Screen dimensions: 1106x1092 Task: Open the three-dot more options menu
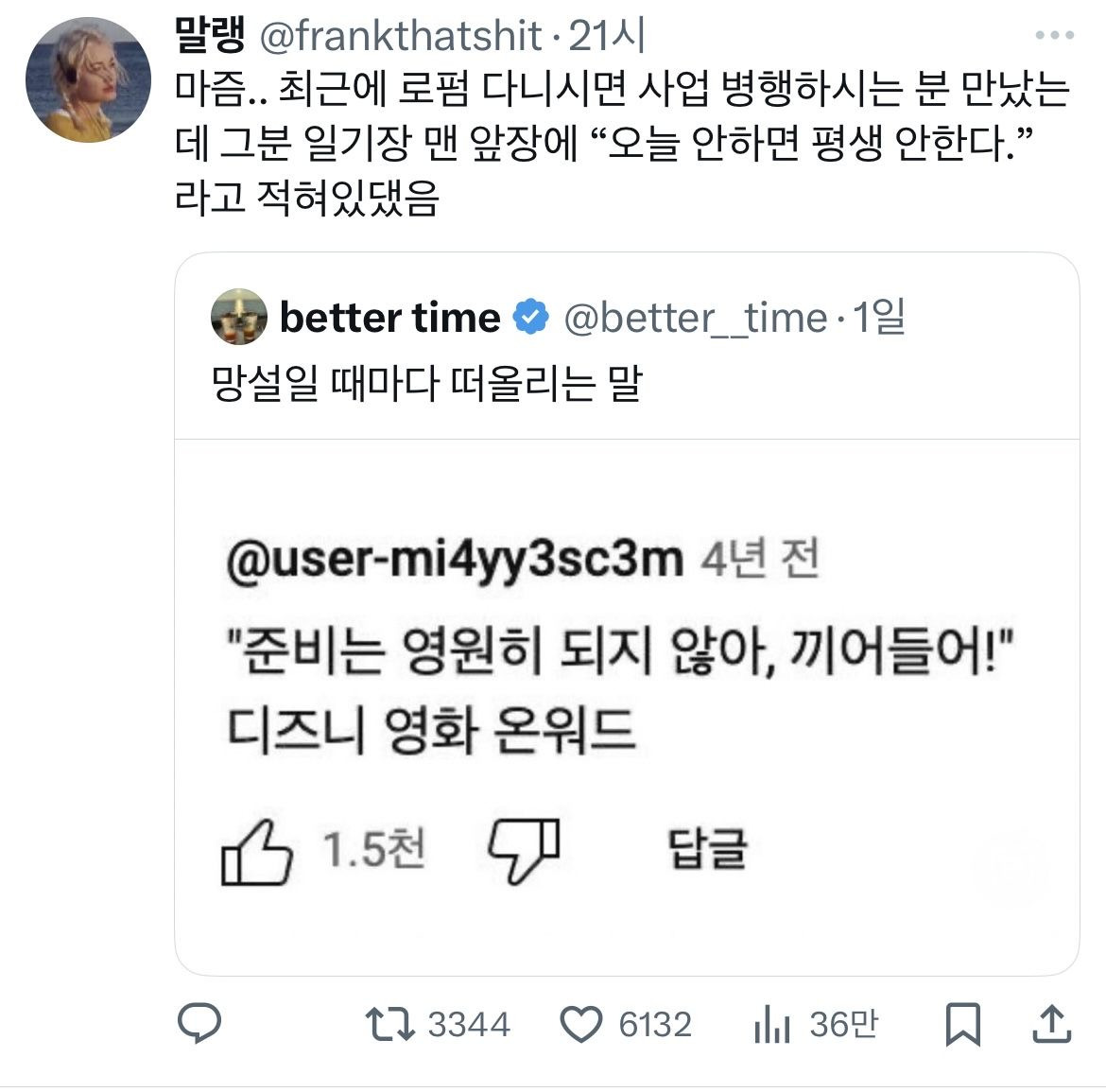[x=1054, y=36]
